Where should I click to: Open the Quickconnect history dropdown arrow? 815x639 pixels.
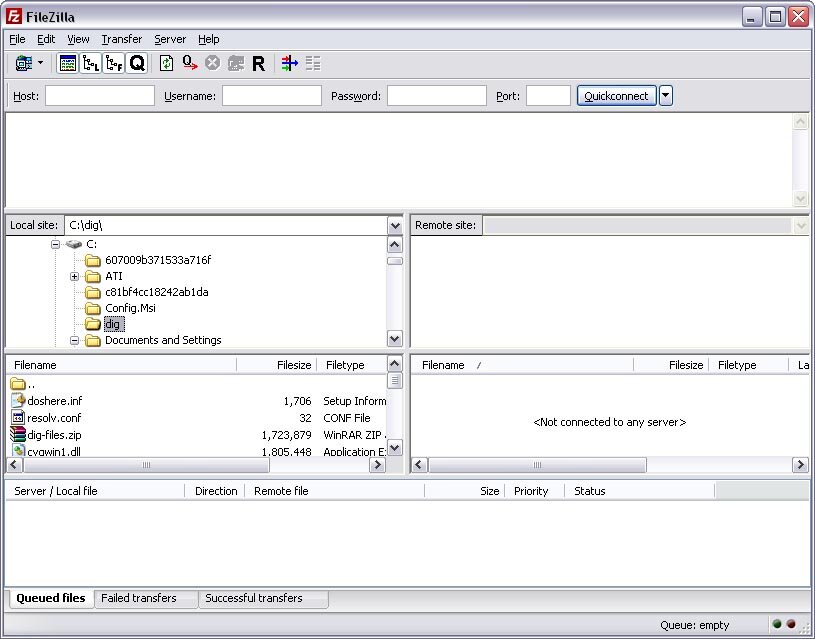point(666,96)
